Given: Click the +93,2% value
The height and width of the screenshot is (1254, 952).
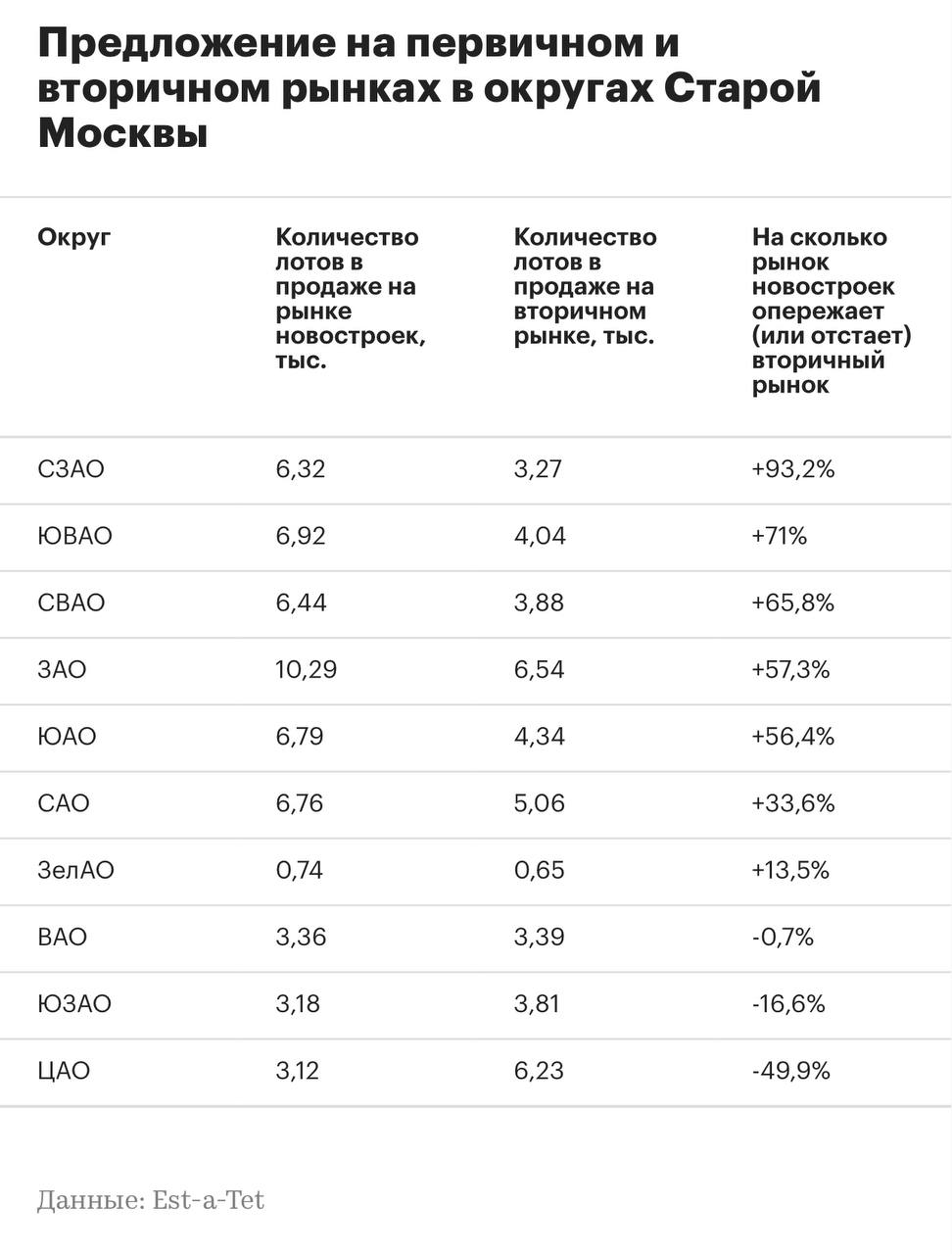Looking at the screenshot, I should pos(793,469).
